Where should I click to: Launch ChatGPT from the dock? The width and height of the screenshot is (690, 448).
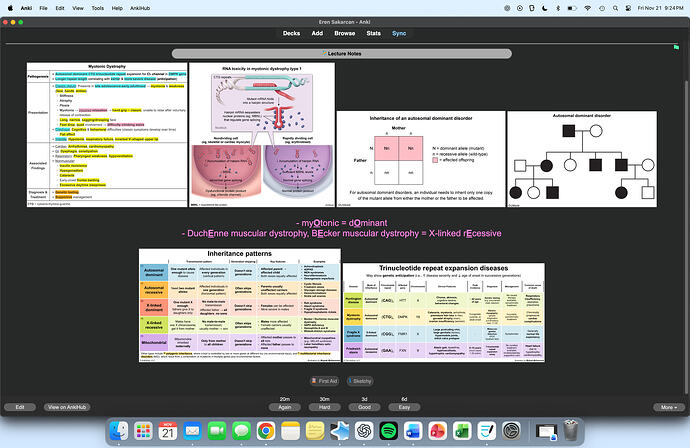(363, 429)
